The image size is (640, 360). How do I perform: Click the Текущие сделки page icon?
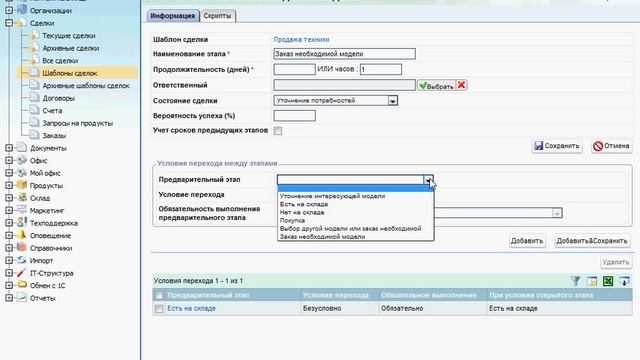coord(35,35)
